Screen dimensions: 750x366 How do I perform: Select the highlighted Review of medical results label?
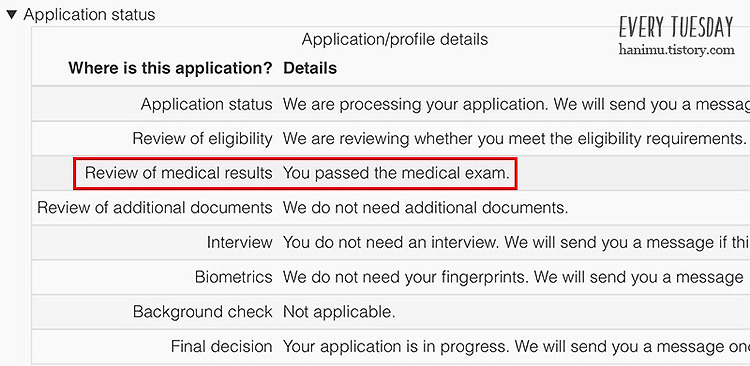[178, 173]
